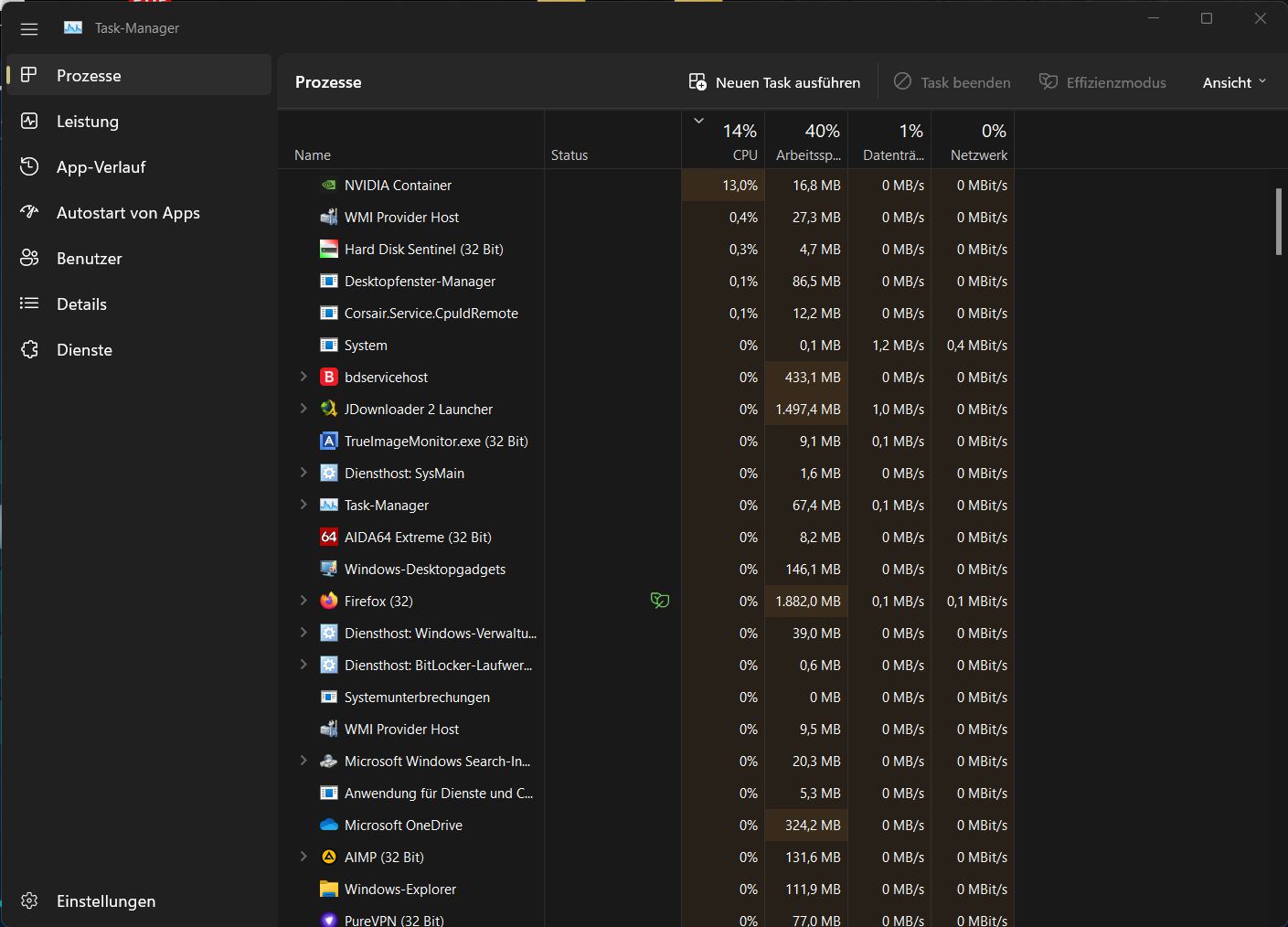This screenshot has width=1288, height=927.
Task: Expand the bdservicehost process group
Action: (303, 377)
